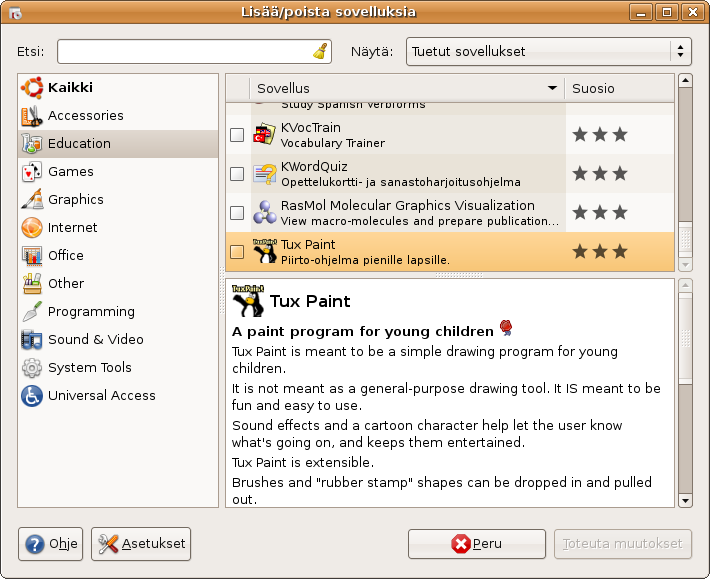Click the Sovellus column sort arrow

[552, 88]
